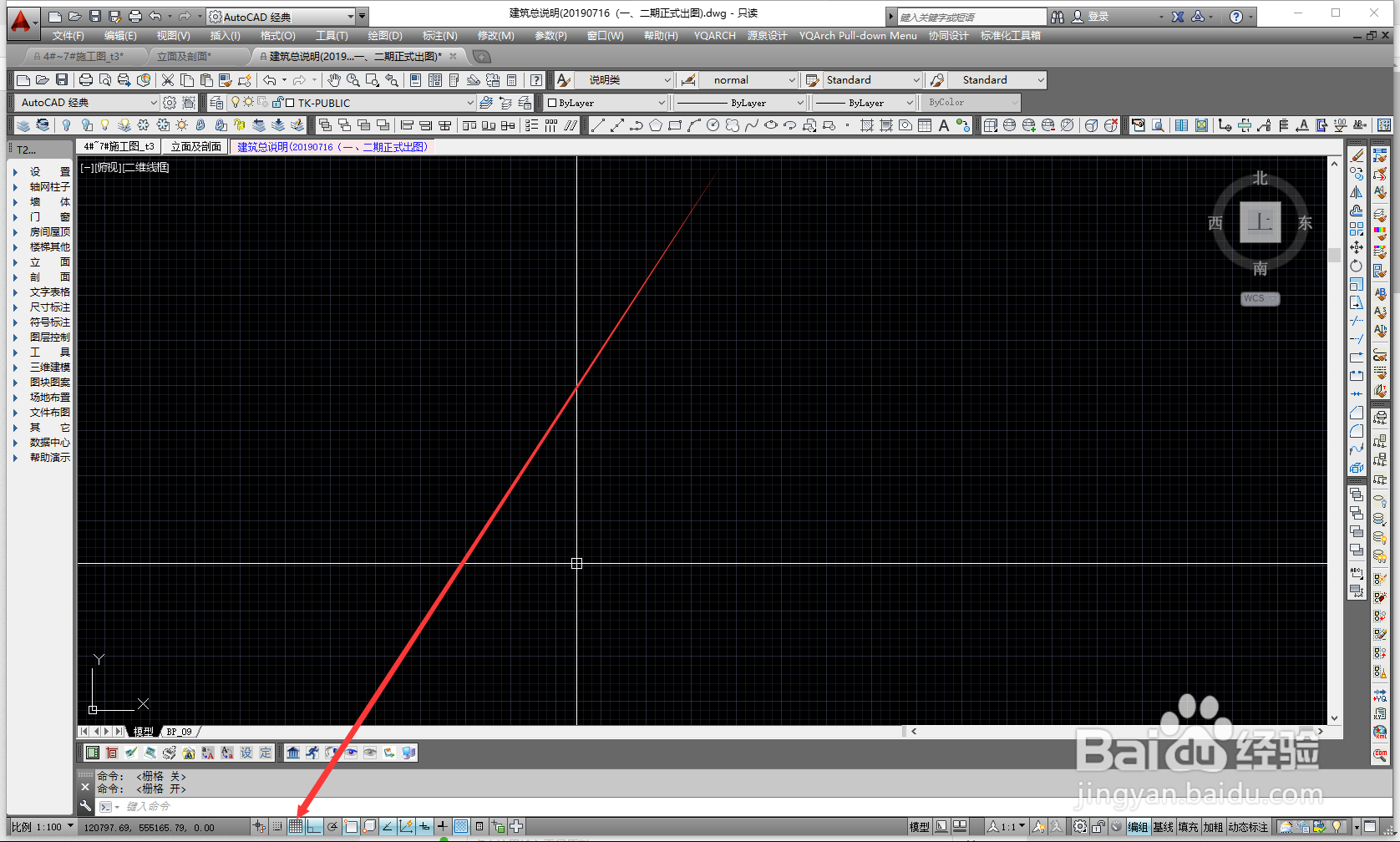Click the Rotate tool in the right modify toolbar

(1357, 266)
